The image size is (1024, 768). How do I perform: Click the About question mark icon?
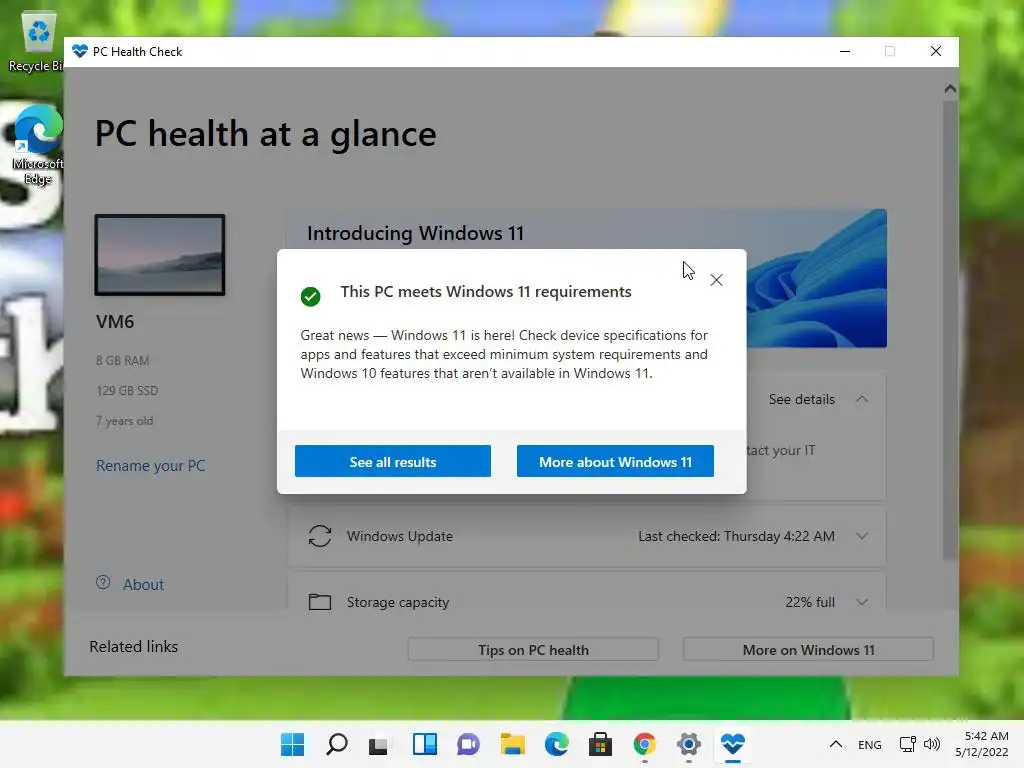pos(103,583)
